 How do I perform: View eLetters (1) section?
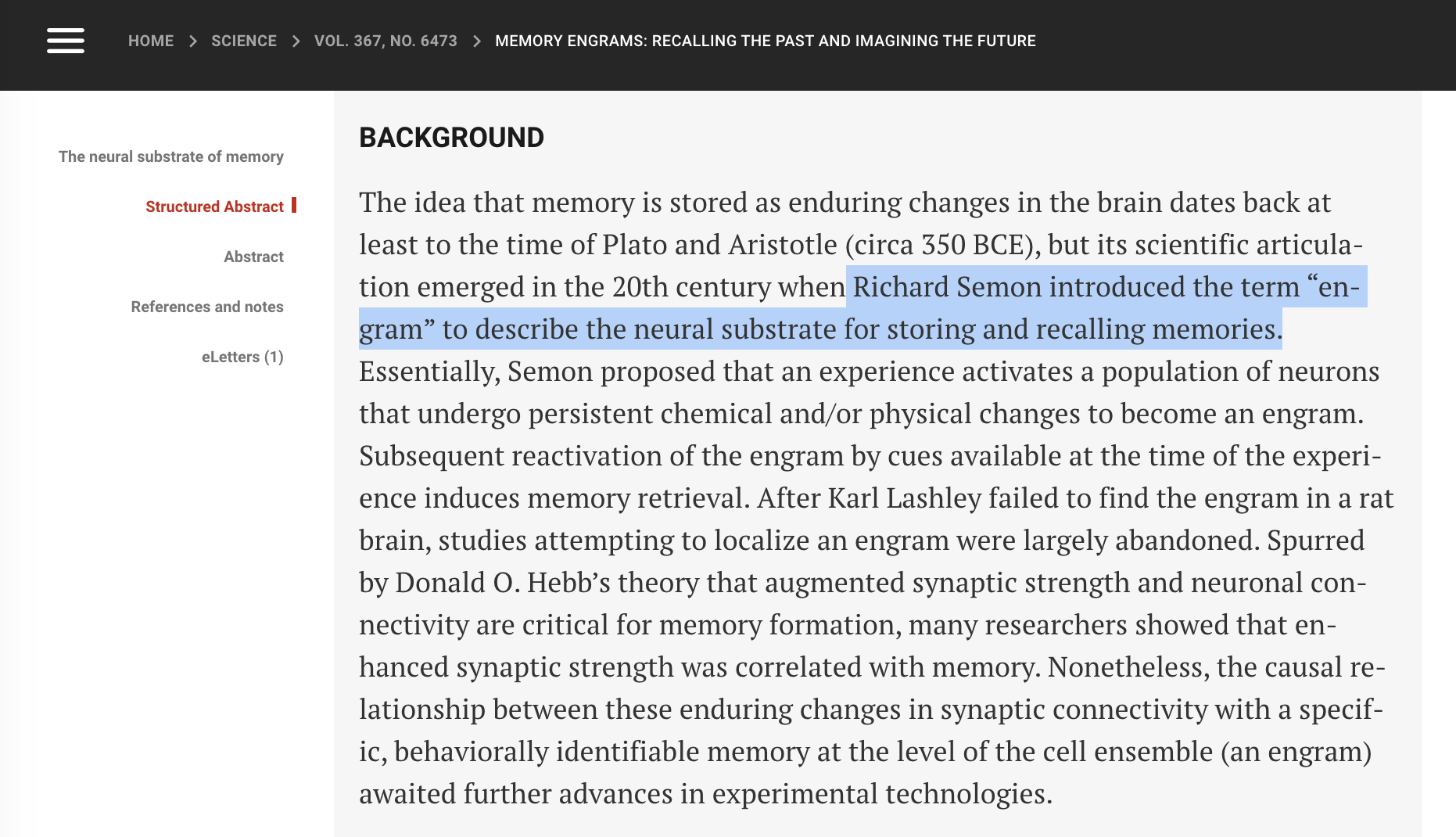pyautogui.click(x=242, y=357)
